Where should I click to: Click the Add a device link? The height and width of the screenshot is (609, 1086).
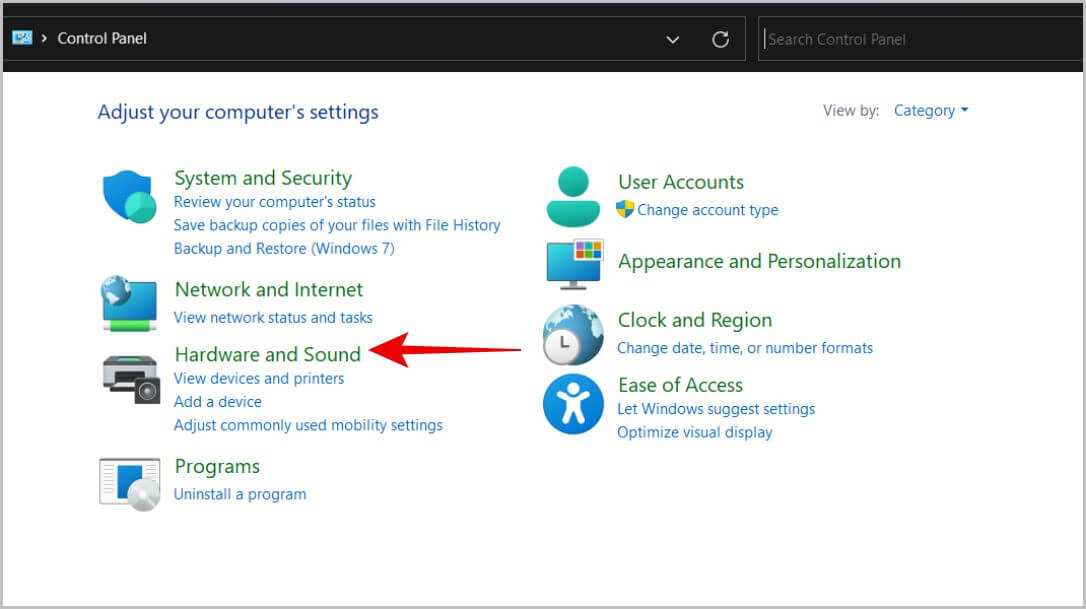point(217,402)
